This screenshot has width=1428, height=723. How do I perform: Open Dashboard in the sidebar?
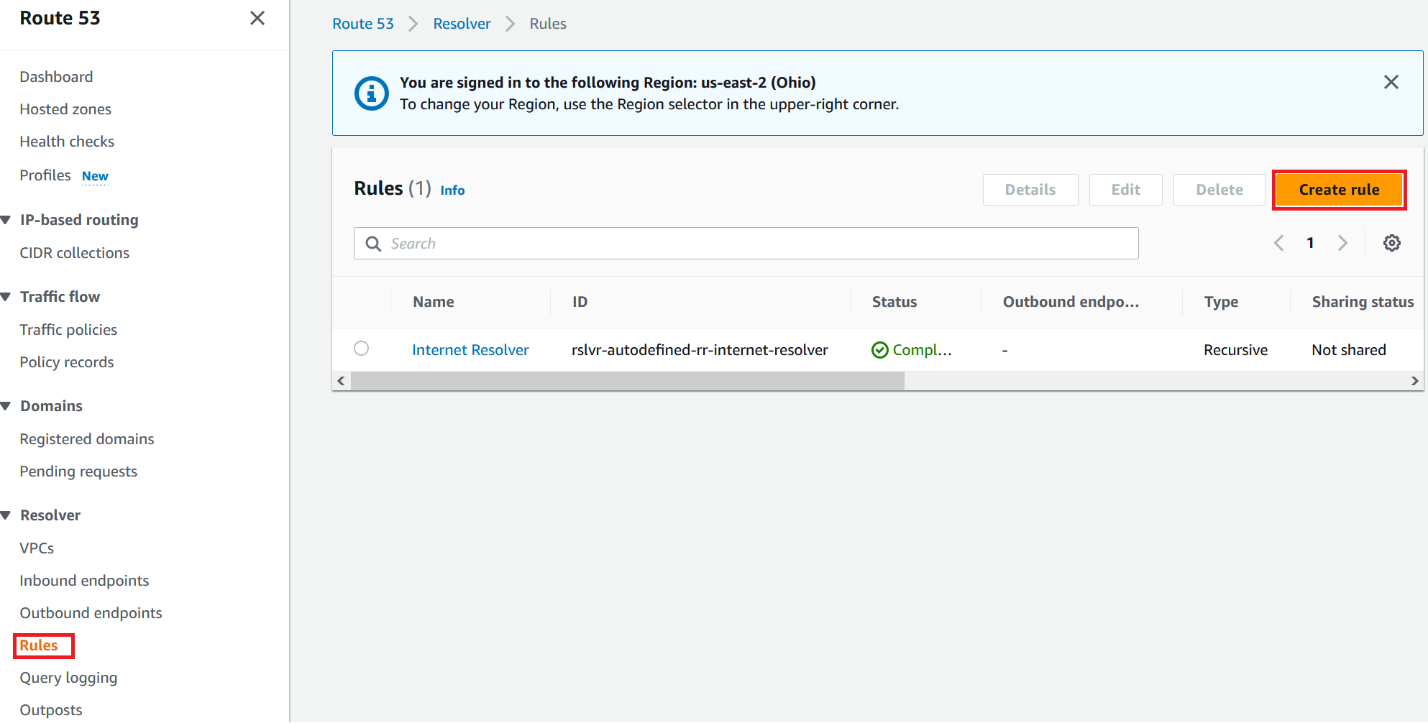point(56,77)
